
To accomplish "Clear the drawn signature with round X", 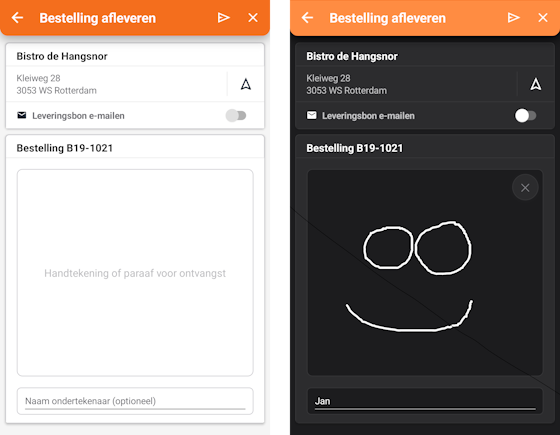I will pos(525,188).
